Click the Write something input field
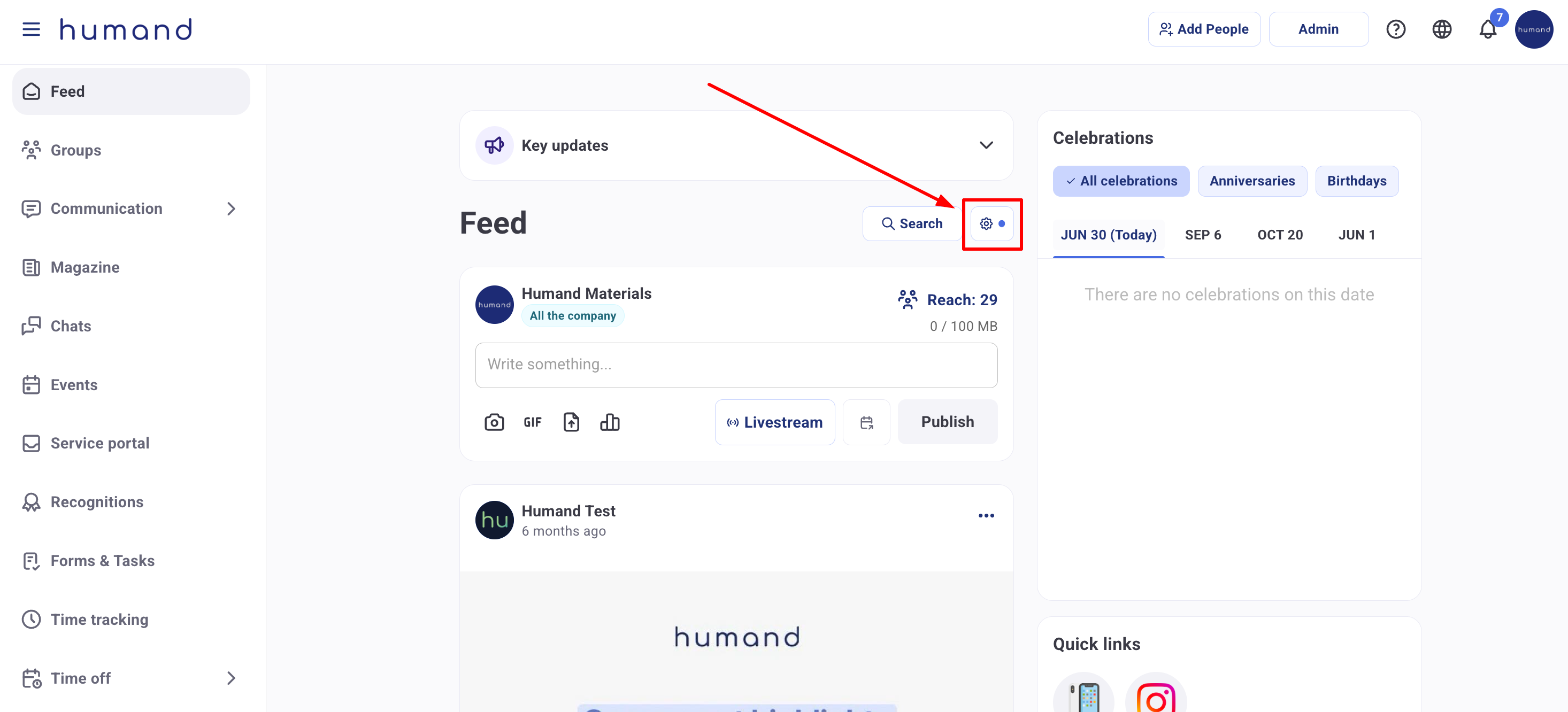 (x=736, y=365)
